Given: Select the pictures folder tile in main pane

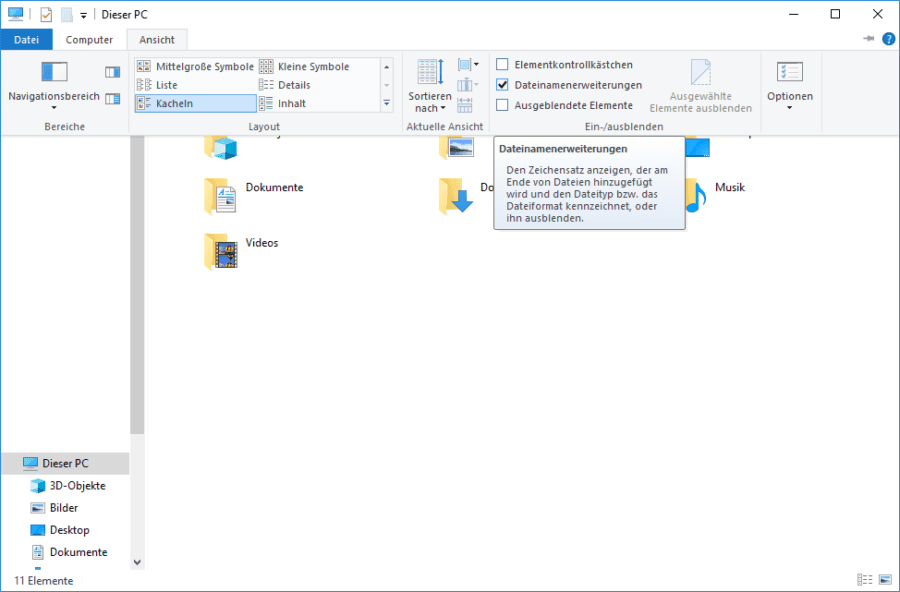Looking at the screenshot, I should (457, 148).
